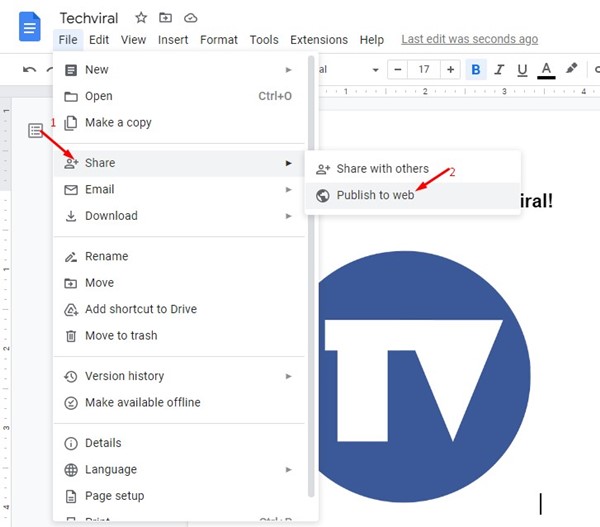The width and height of the screenshot is (600, 527).
Task: Choose Publish to web
Action: coord(412,195)
